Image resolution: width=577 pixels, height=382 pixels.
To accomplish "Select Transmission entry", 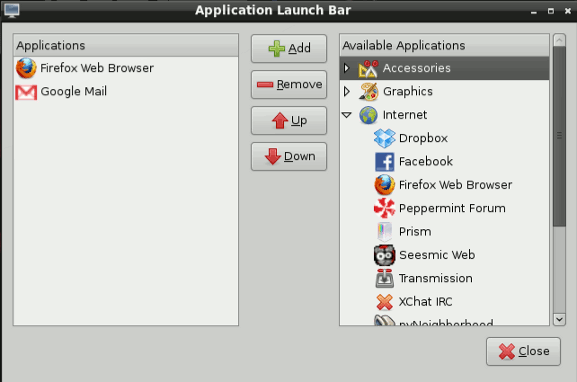I will 436,279.
